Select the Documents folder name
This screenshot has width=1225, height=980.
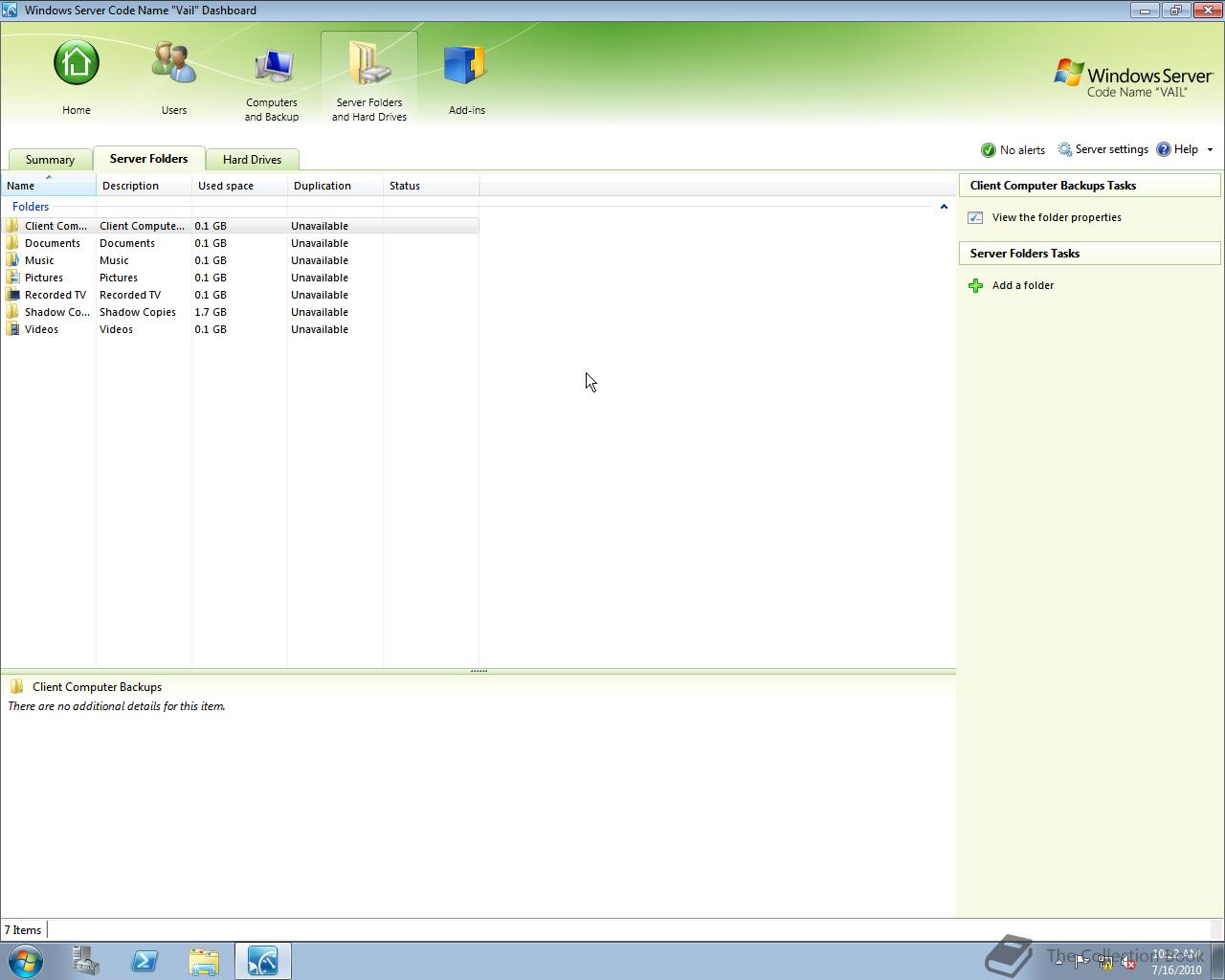click(53, 243)
